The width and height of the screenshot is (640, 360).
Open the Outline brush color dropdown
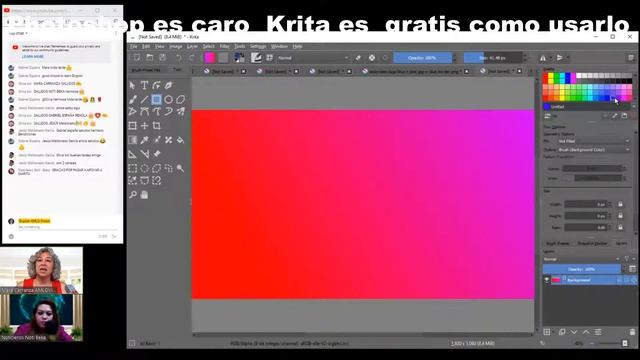point(593,150)
